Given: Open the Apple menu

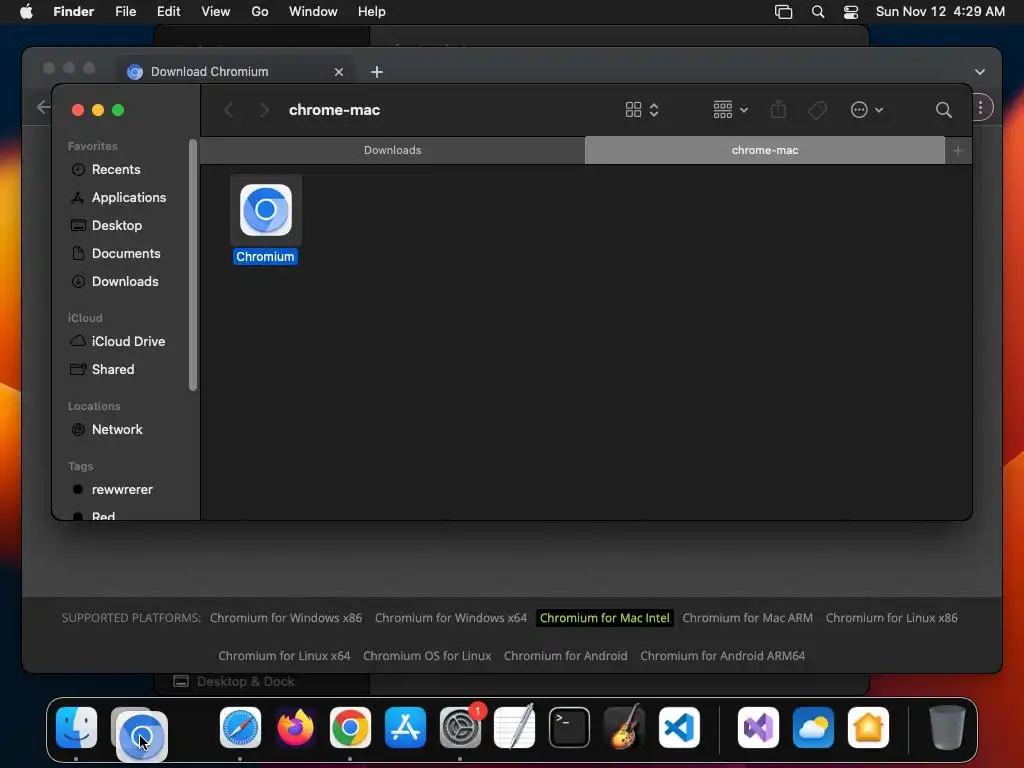Looking at the screenshot, I should tap(26, 12).
